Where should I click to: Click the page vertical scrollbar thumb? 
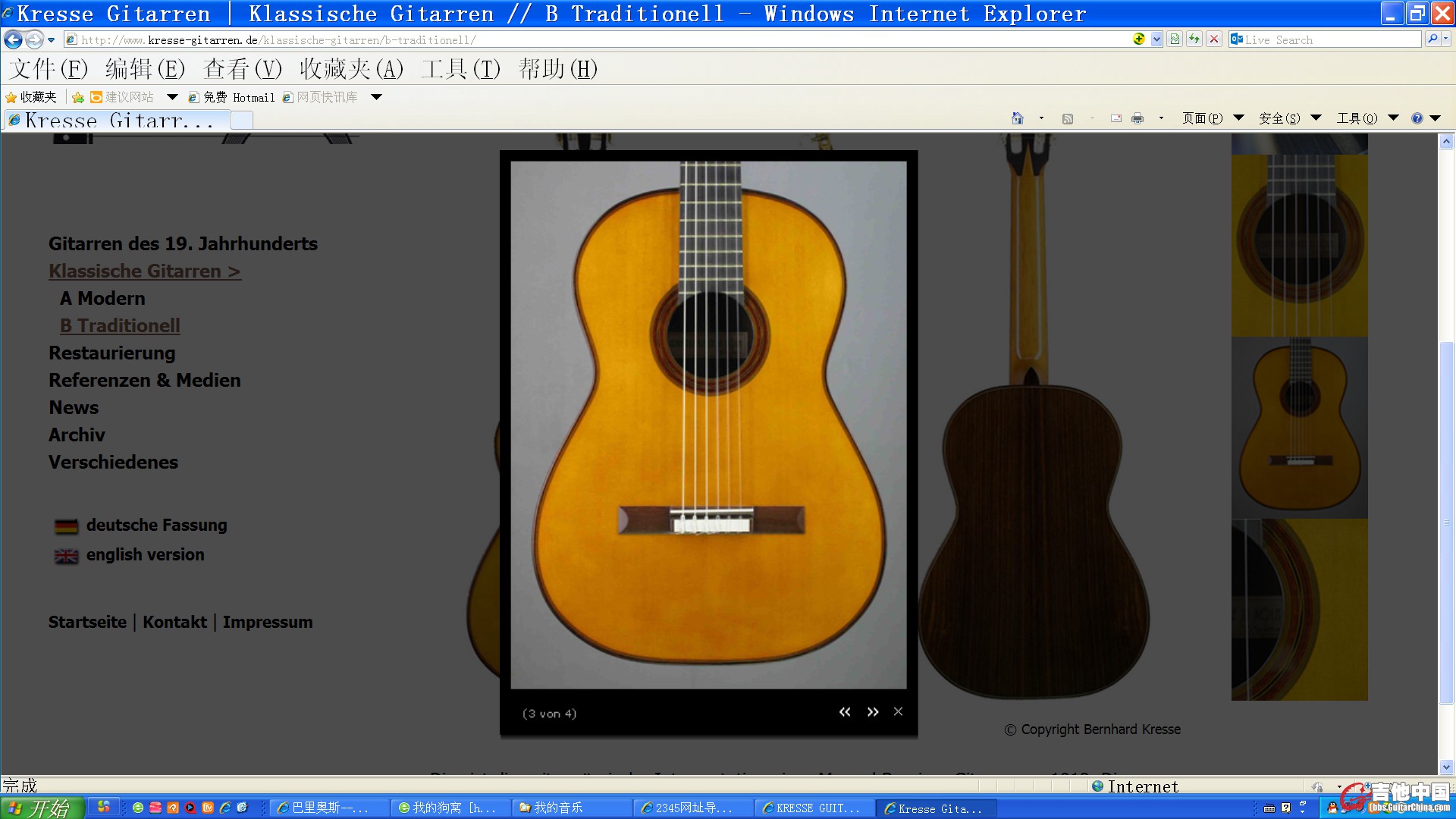tap(1446, 523)
